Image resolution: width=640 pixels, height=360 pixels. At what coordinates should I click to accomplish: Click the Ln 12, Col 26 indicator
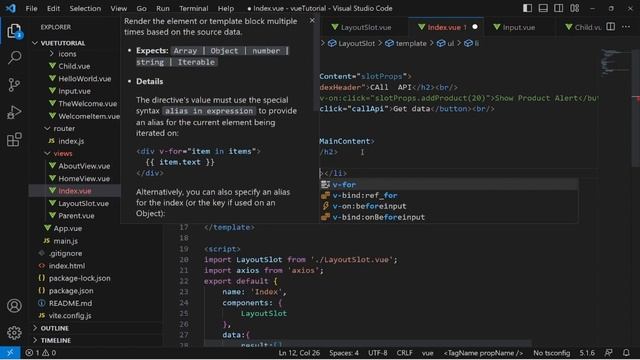coord(299,353)
